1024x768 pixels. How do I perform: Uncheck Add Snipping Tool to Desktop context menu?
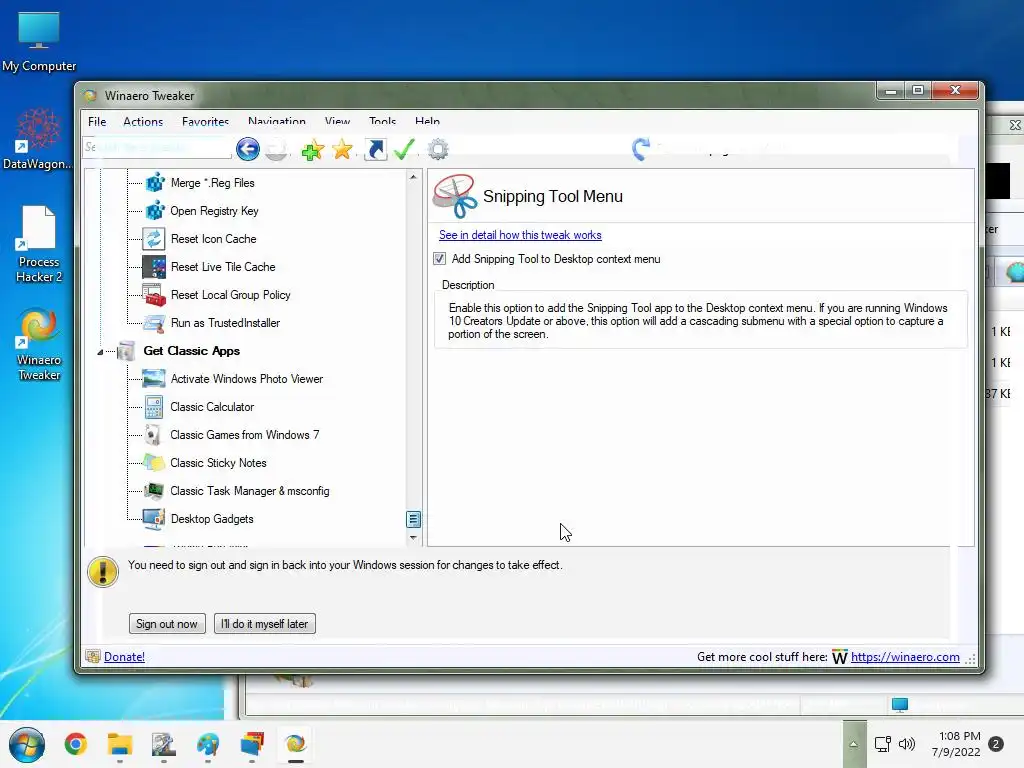[x=440, y=259]
